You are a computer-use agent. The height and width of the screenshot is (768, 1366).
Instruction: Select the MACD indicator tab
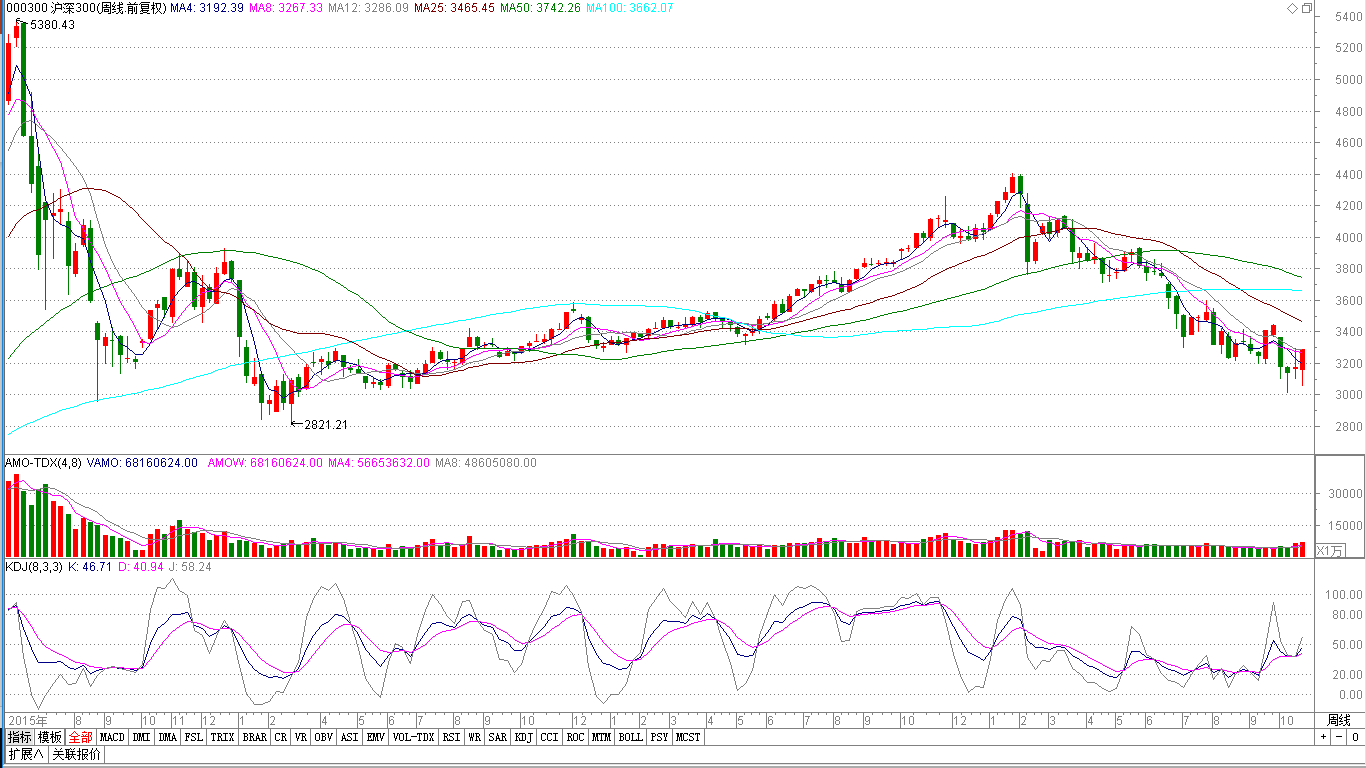point(112,737)
